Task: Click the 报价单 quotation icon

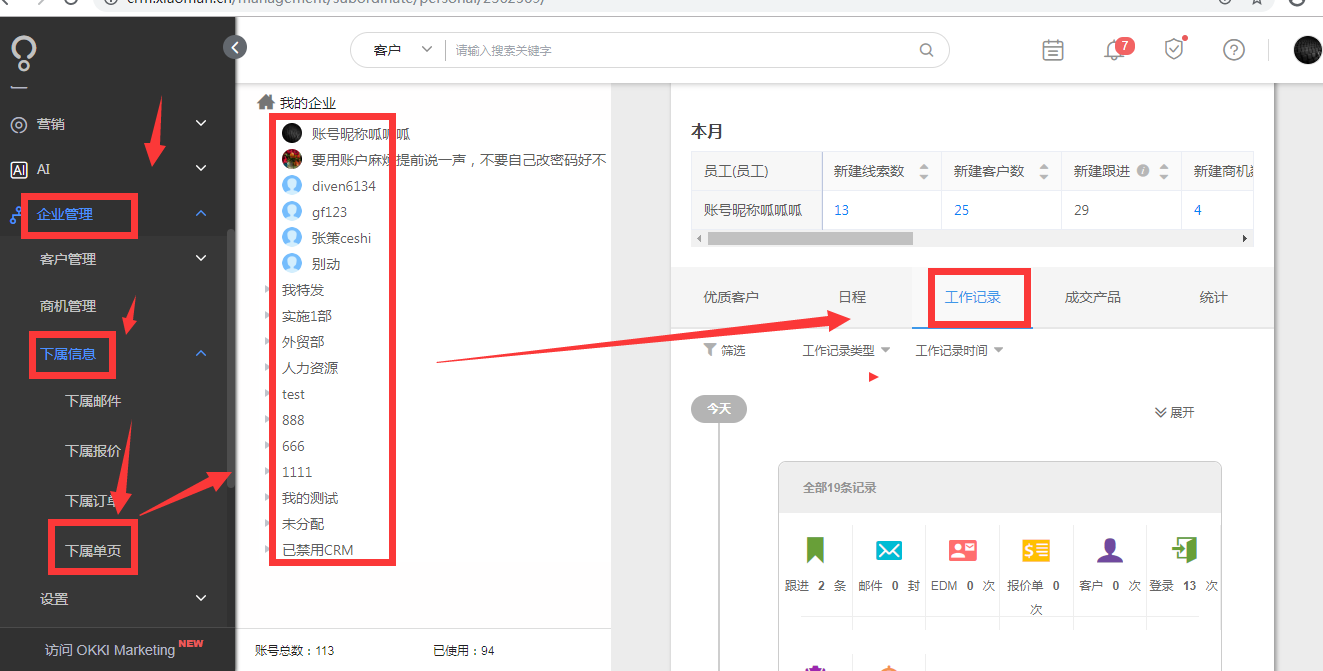Action: (x=1035, y=549)
